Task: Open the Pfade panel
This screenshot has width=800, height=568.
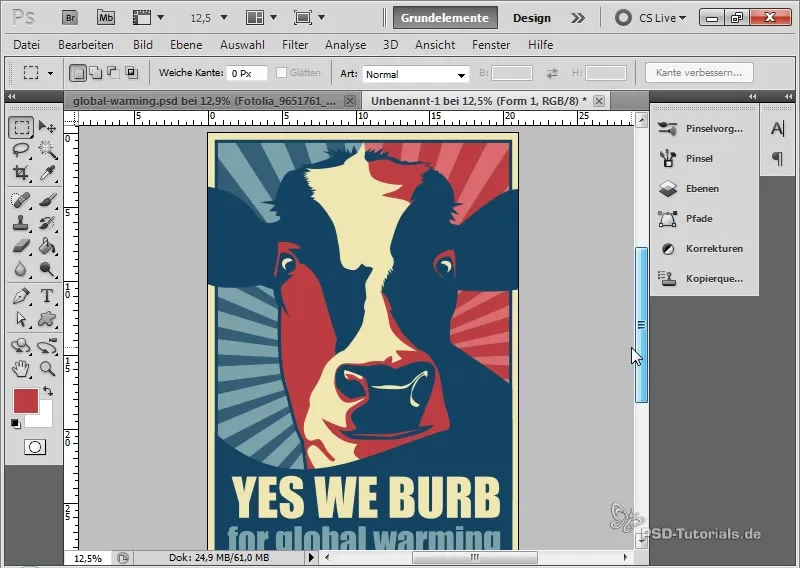Action: click(698, 219)
